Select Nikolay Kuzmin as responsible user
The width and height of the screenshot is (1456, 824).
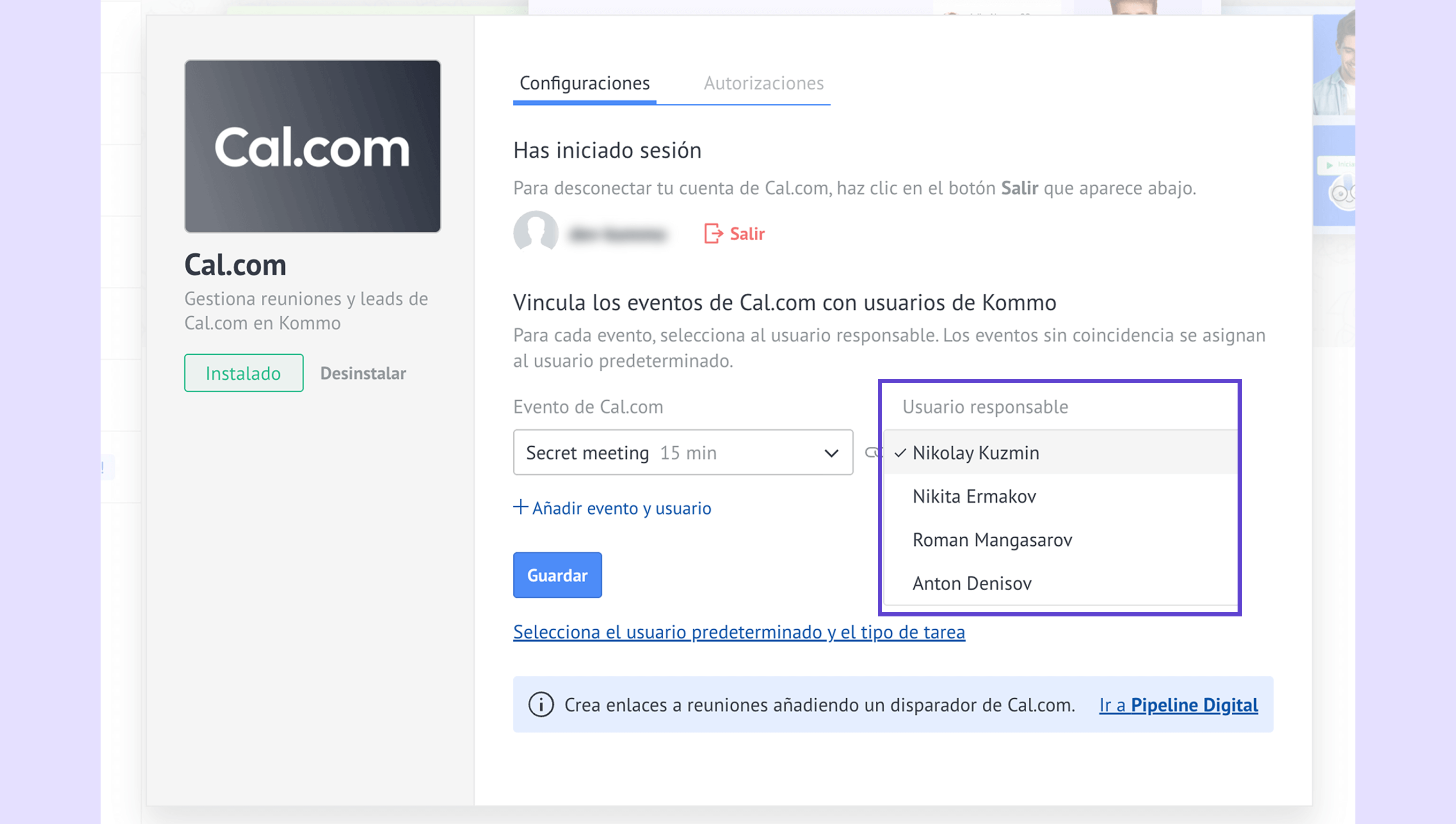coord(975,453)
